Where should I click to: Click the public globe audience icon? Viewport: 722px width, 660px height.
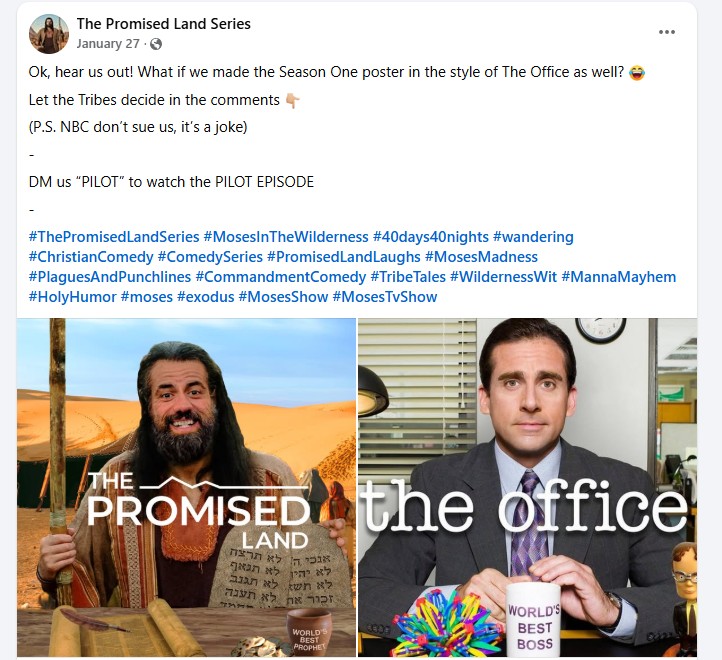point(156,44)
